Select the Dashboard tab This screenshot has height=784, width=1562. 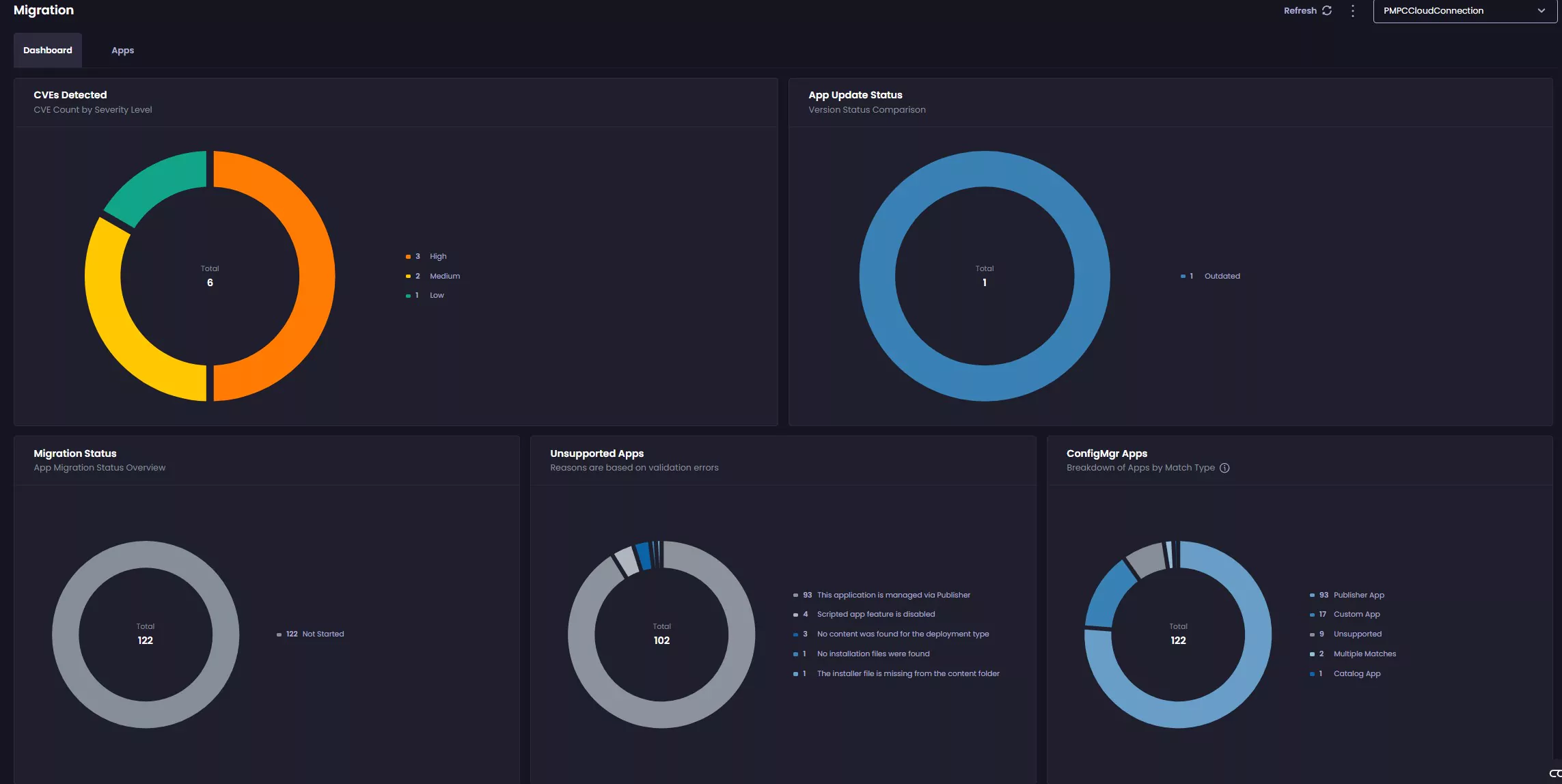(48, 50)
